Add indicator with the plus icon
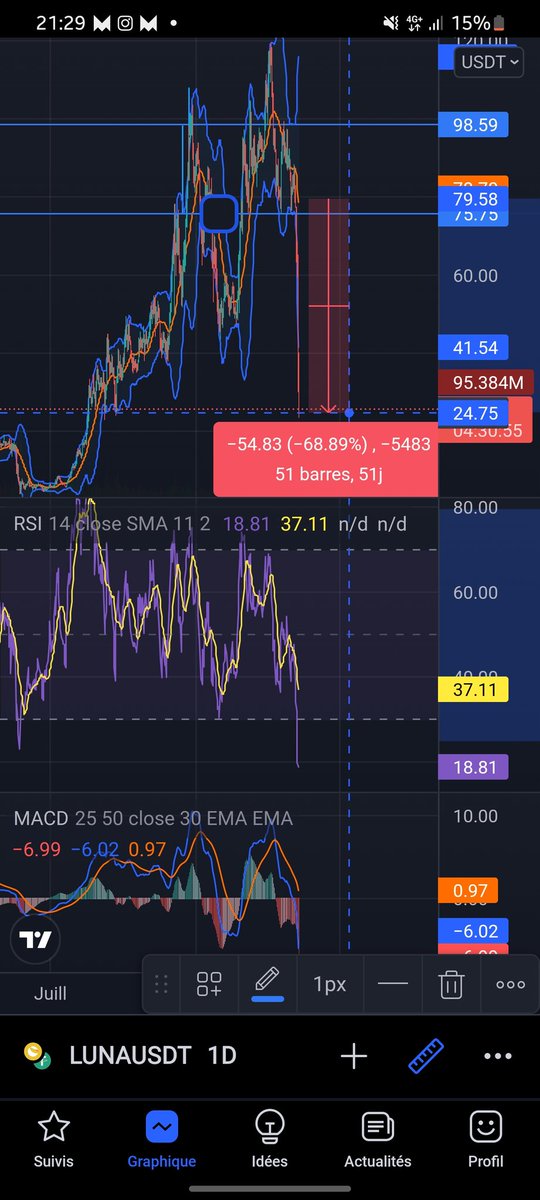Image resolution: width=540 pixels, height=1200 pixels. click(x=354, y=1056)
